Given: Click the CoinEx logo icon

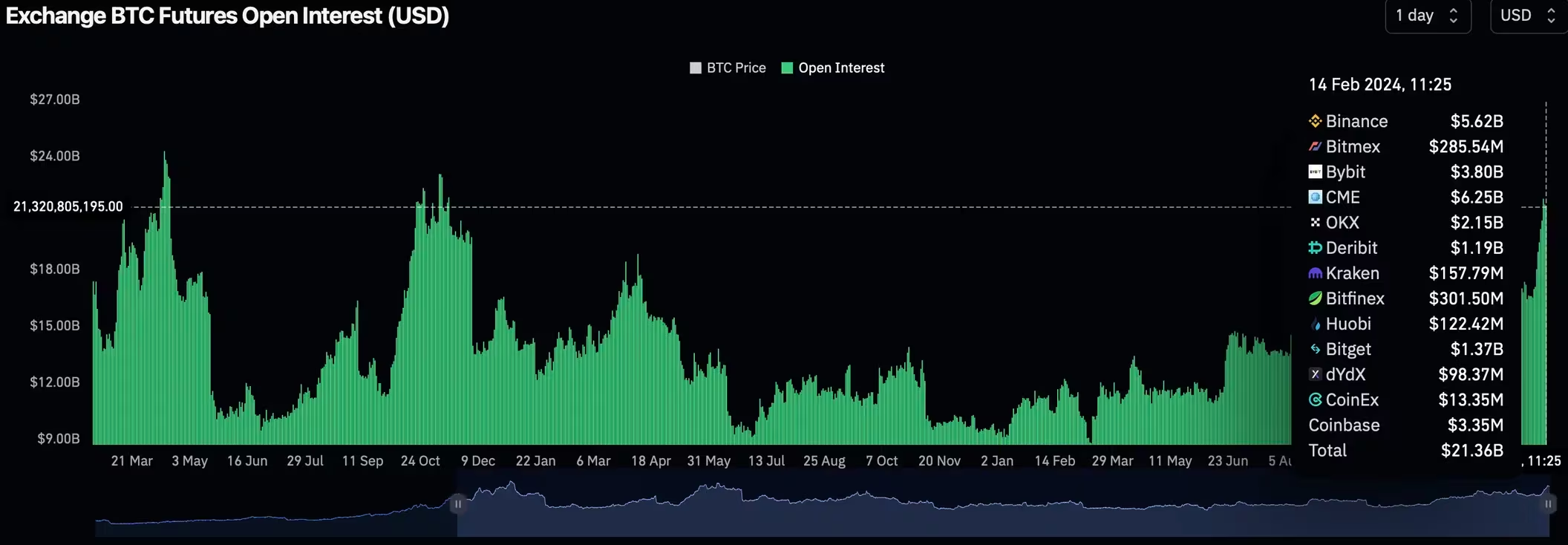Looking at the screenshot, I should [1315, 399].
